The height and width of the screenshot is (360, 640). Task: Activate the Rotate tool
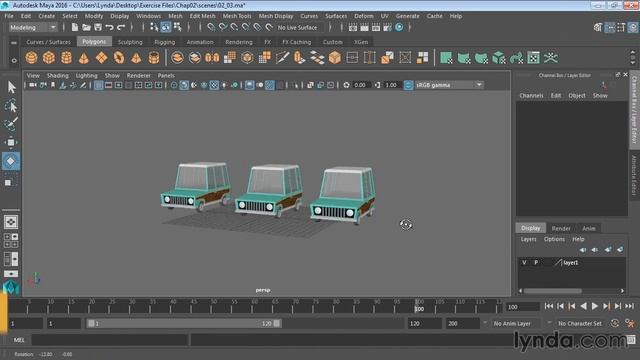pos(11,161)
